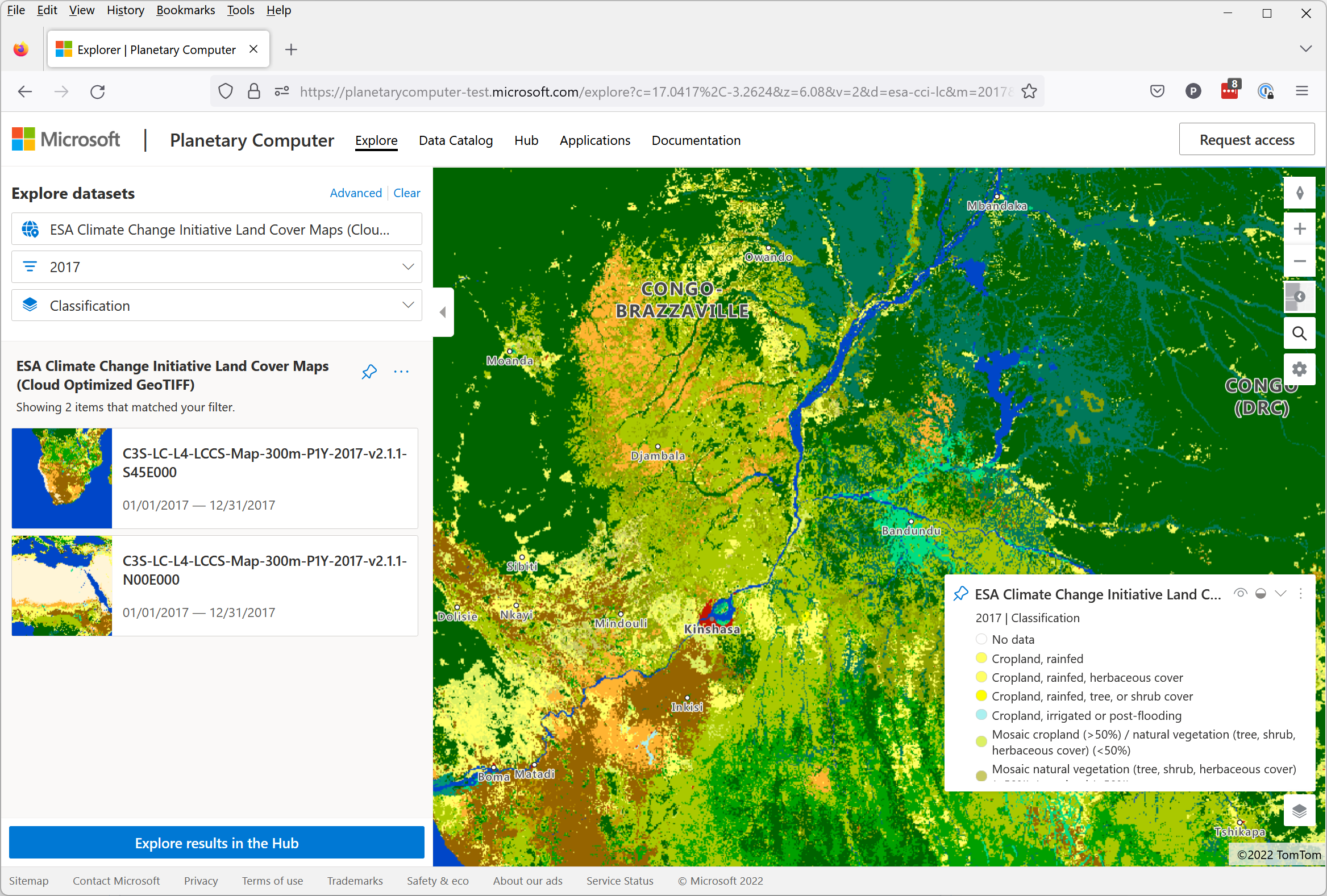Viewport: 1327px width, 896px height.
Task: Click the Cropland, irrigated or post-flooding swatch
Action: point(981,715)
